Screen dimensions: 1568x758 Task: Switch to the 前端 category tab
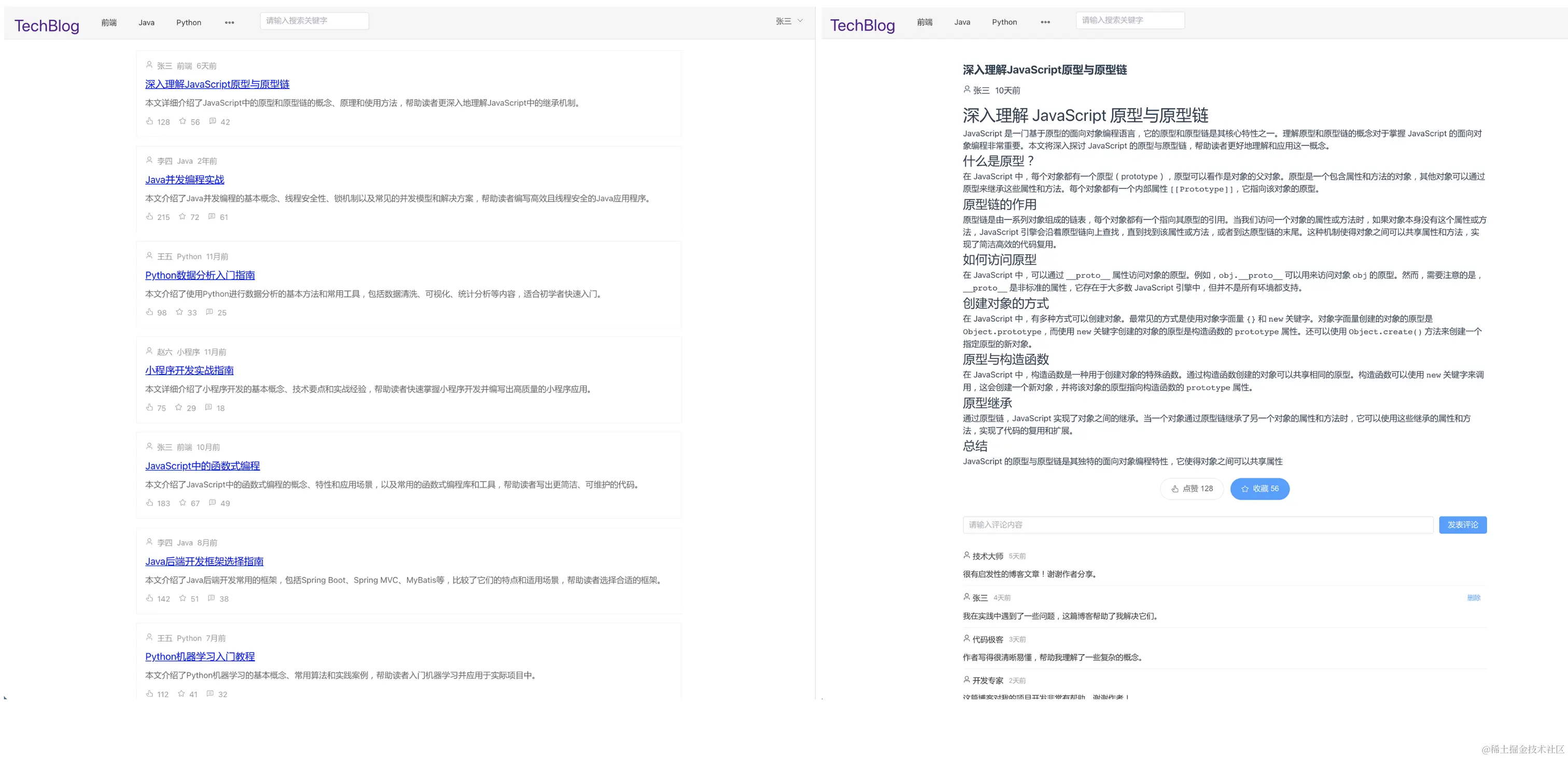click(x=109, y=22)
